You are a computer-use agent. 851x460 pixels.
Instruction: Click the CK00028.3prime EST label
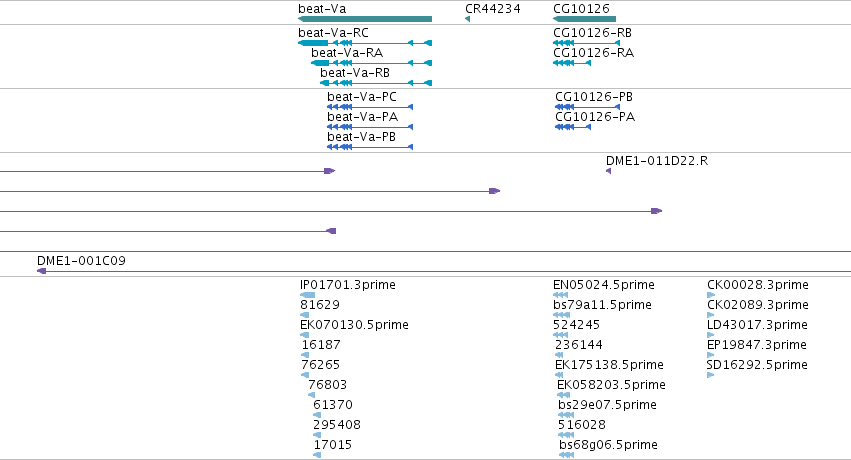(758, 285)
